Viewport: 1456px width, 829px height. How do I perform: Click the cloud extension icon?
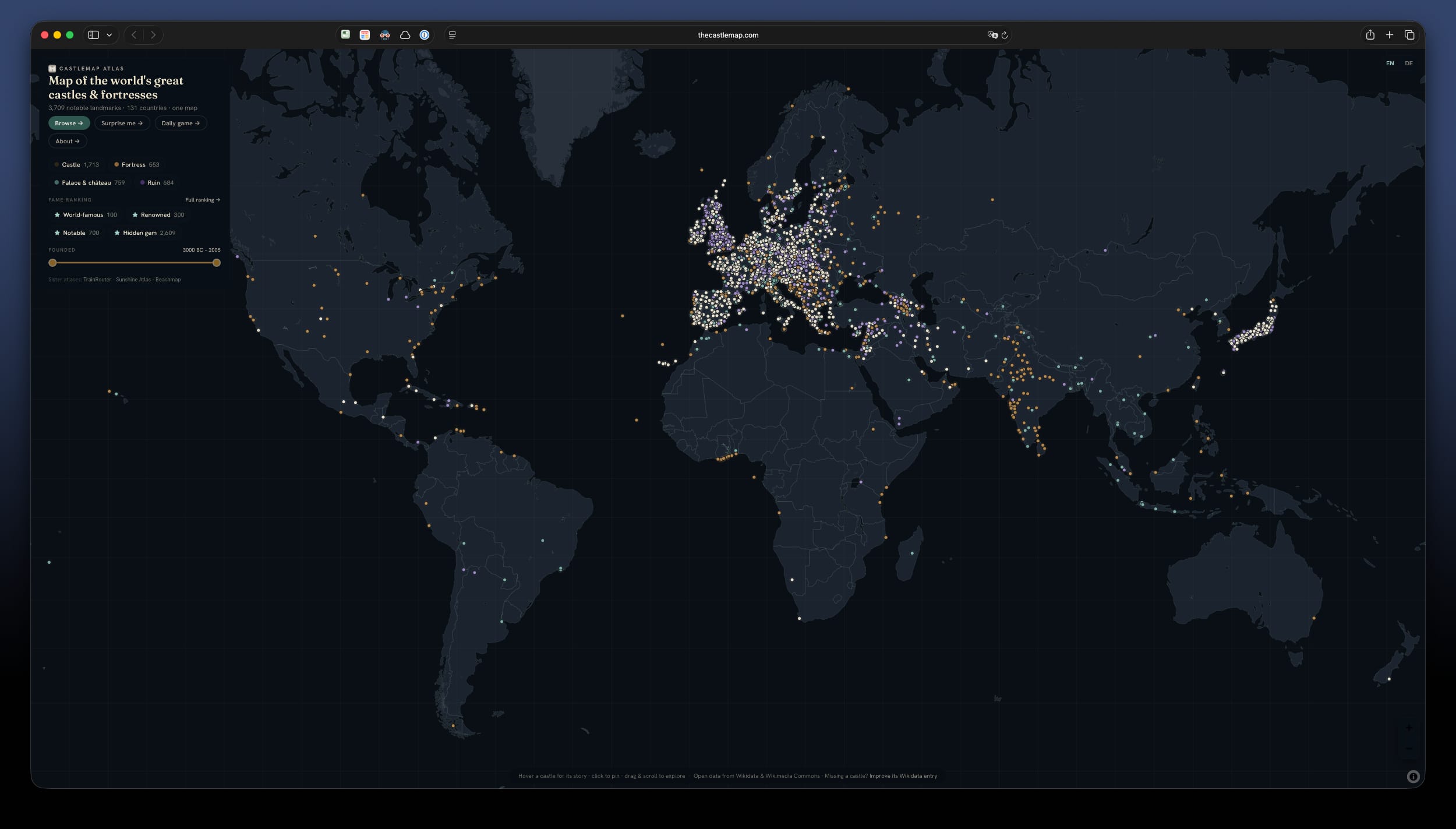click(x=405, y=35)
